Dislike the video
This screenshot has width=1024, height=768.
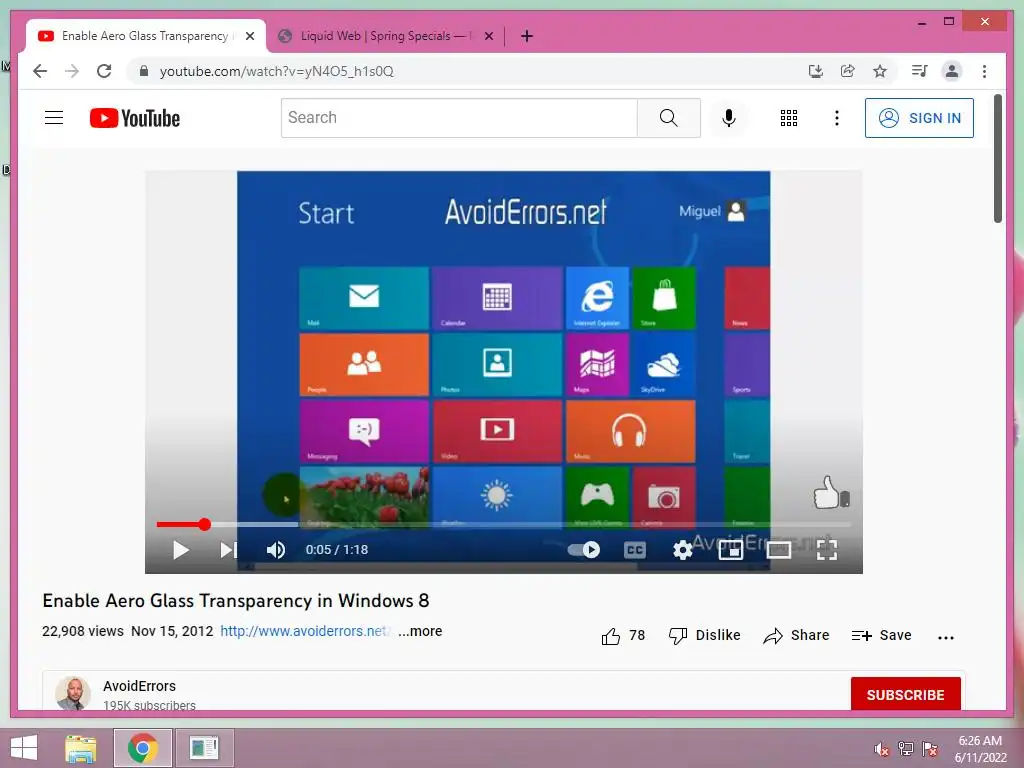click(704, 635)
